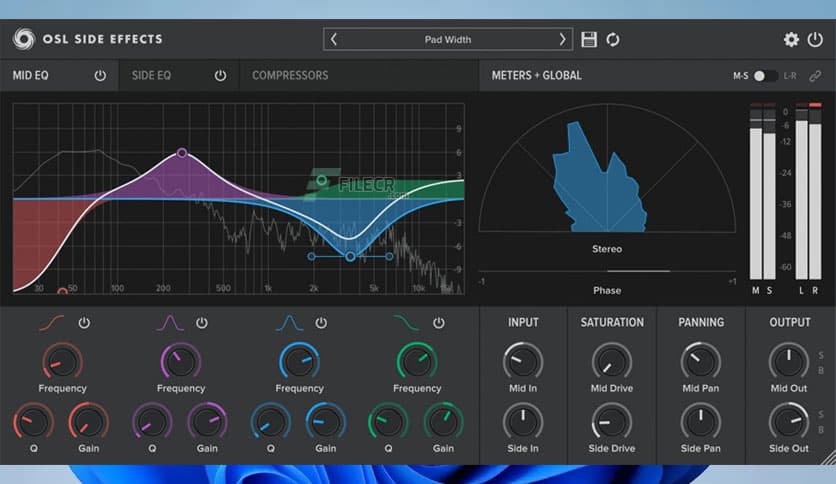Switch the M-S / L-R toggle switch
This screenshot has height=484, width=836.
click(765, 76)
